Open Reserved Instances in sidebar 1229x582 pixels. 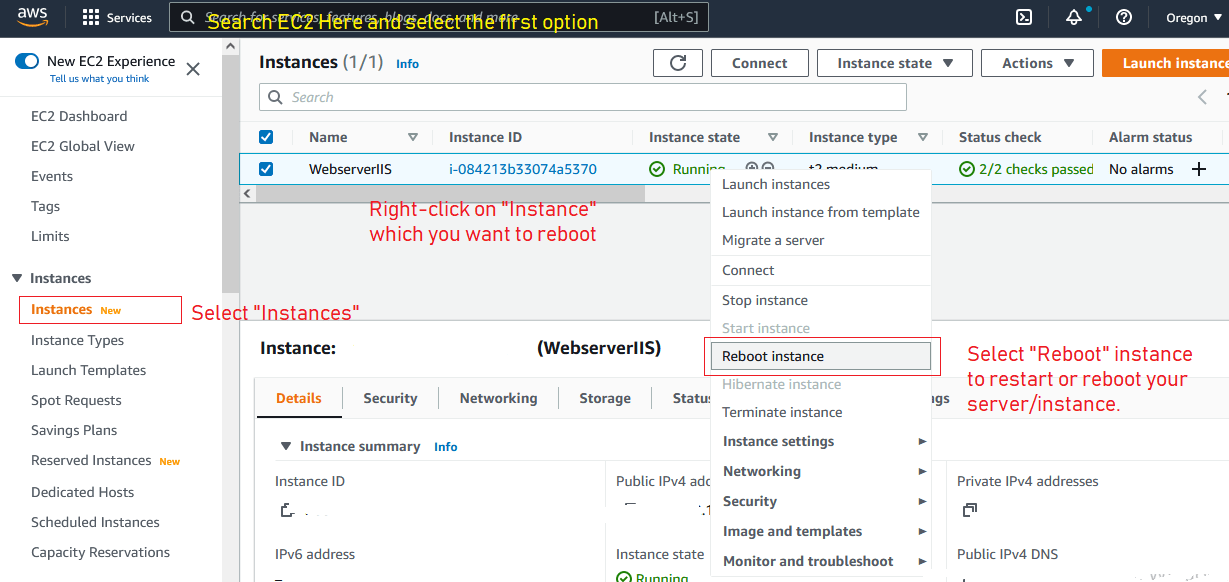(91, 460)
